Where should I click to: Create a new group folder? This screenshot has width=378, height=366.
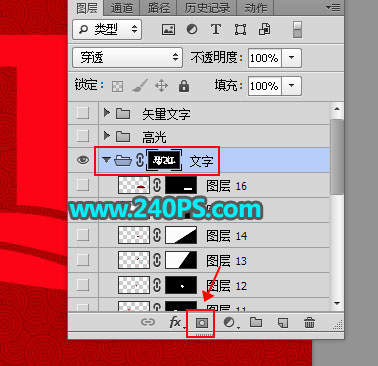point(256,322)
